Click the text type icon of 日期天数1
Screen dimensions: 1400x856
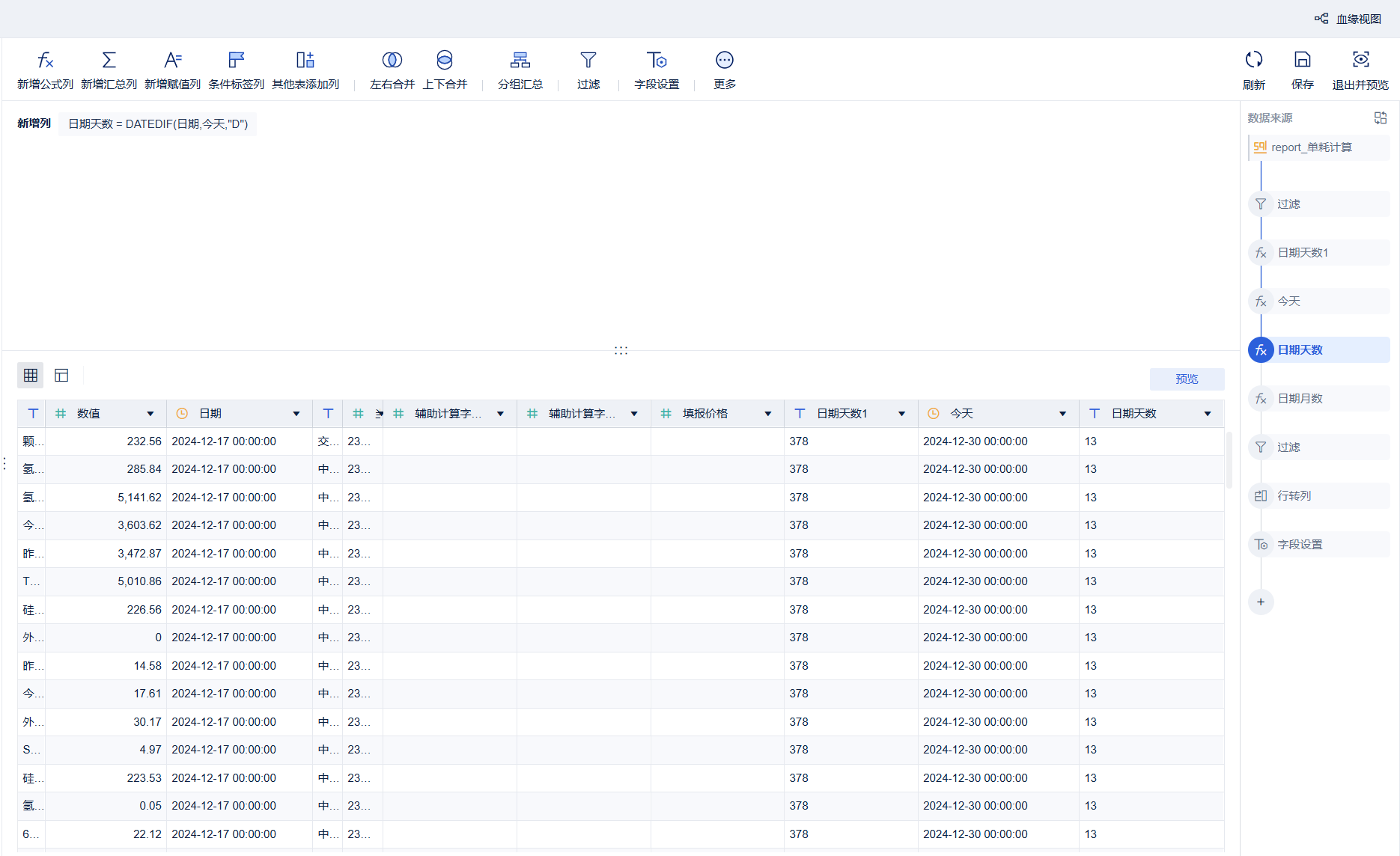pos(800,414)
